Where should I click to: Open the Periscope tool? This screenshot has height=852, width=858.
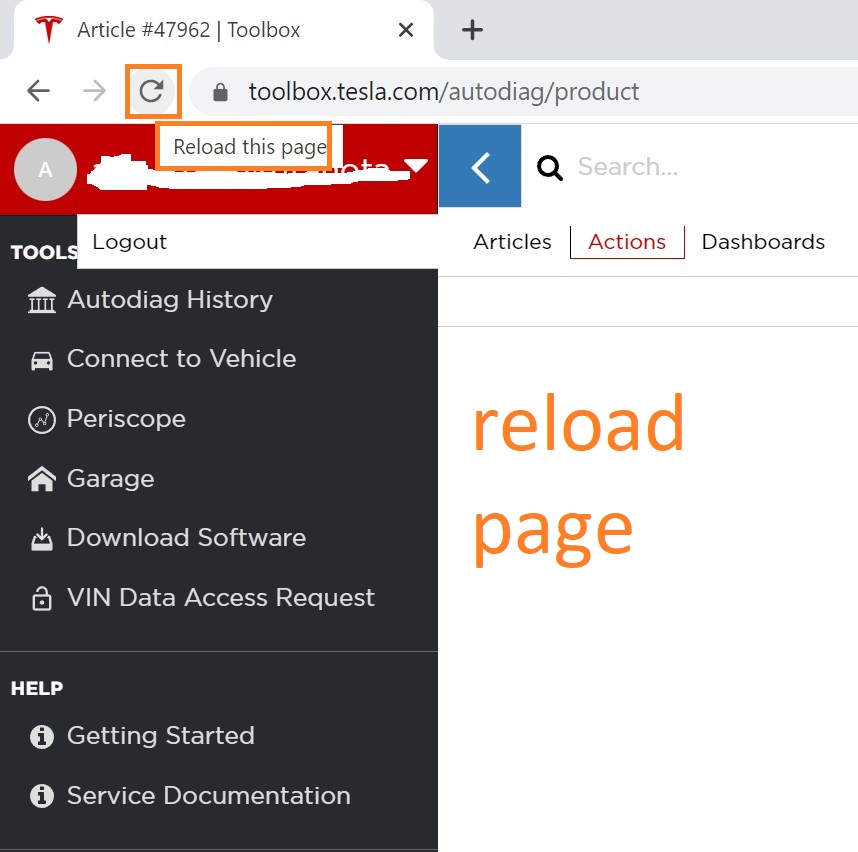126,419
